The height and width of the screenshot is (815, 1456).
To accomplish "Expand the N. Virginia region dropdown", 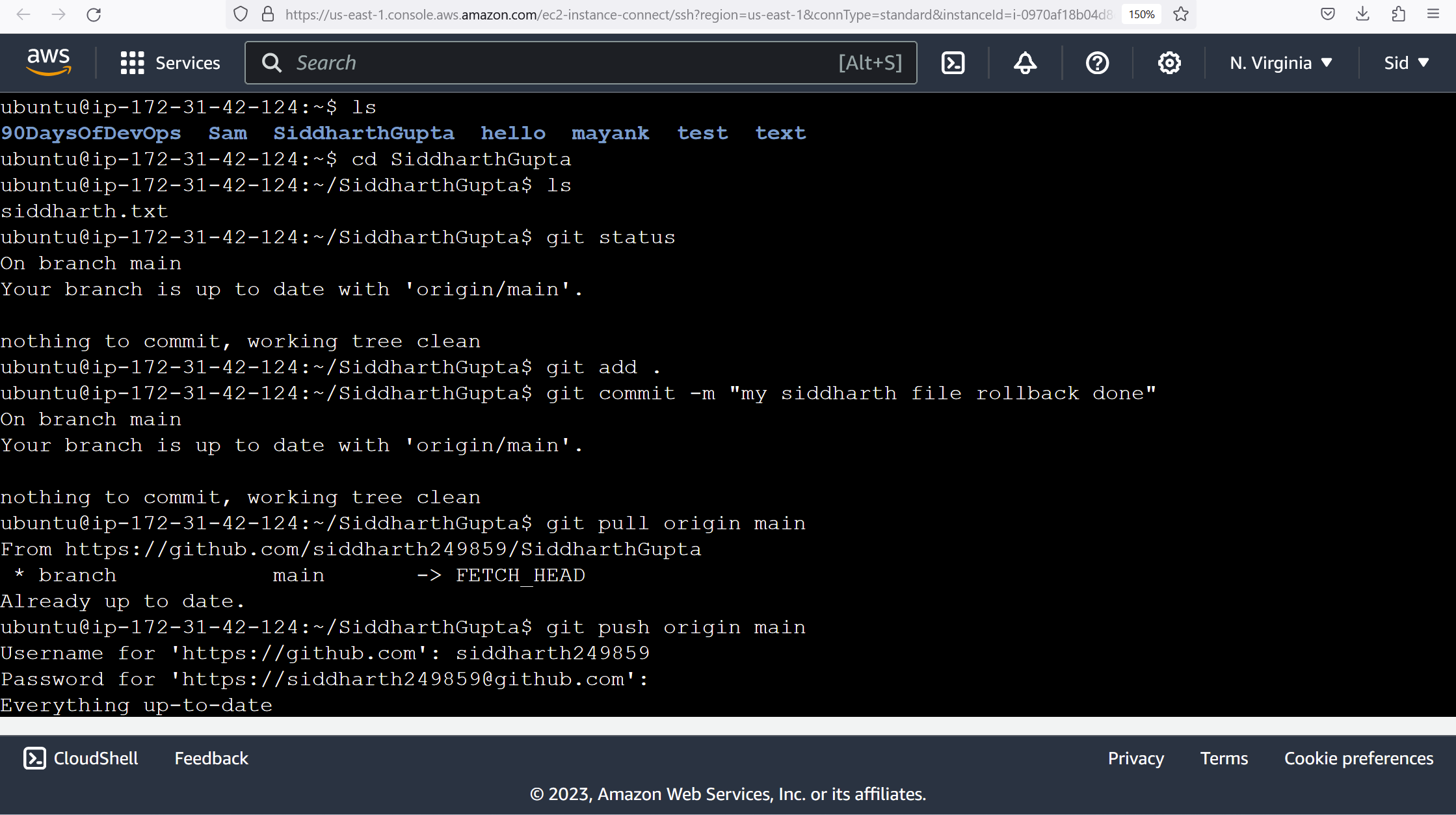I will click(x=1281, y=63).
